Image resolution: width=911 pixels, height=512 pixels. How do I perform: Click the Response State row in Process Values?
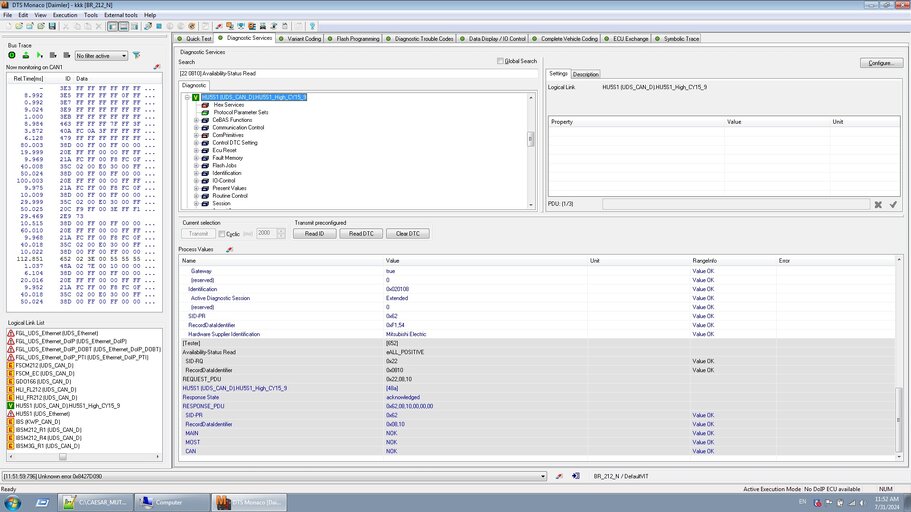[x=538, y=398]
